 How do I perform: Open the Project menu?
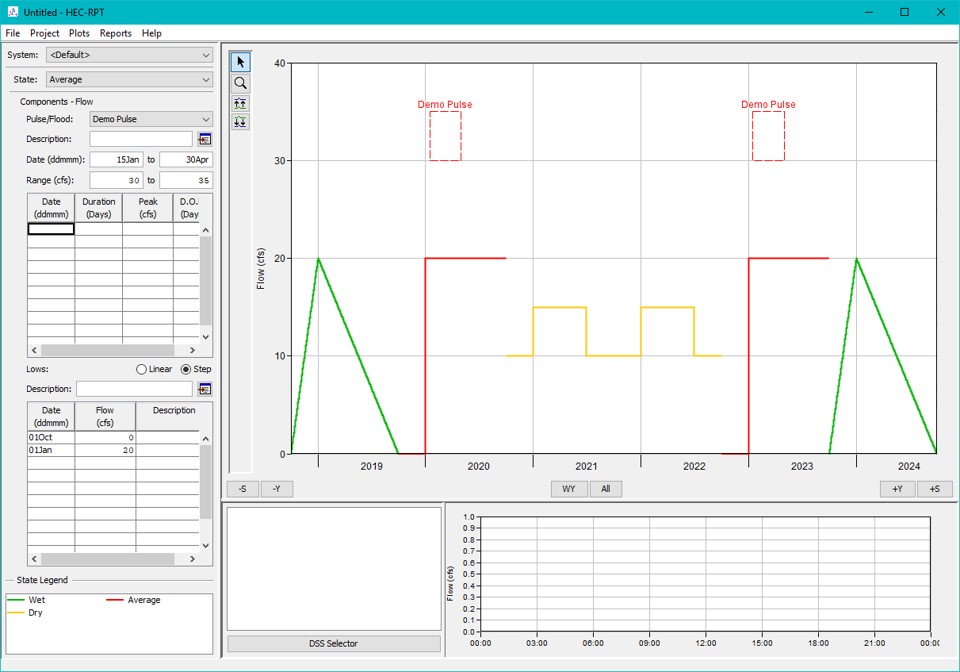point(45,33)
